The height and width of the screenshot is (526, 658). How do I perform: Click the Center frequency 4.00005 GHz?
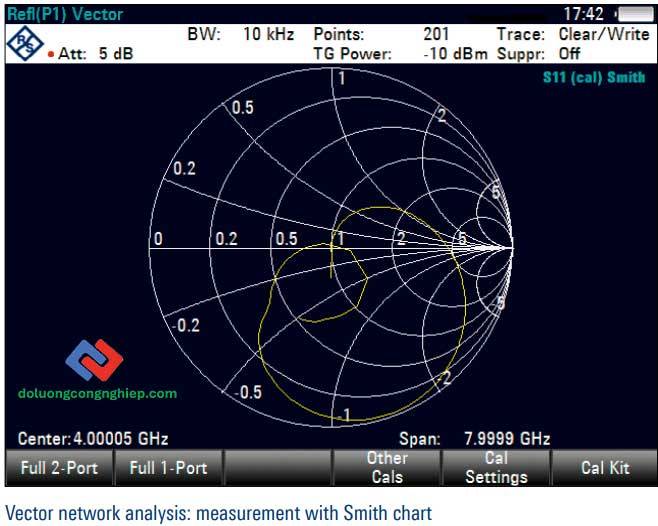[121, 439]
